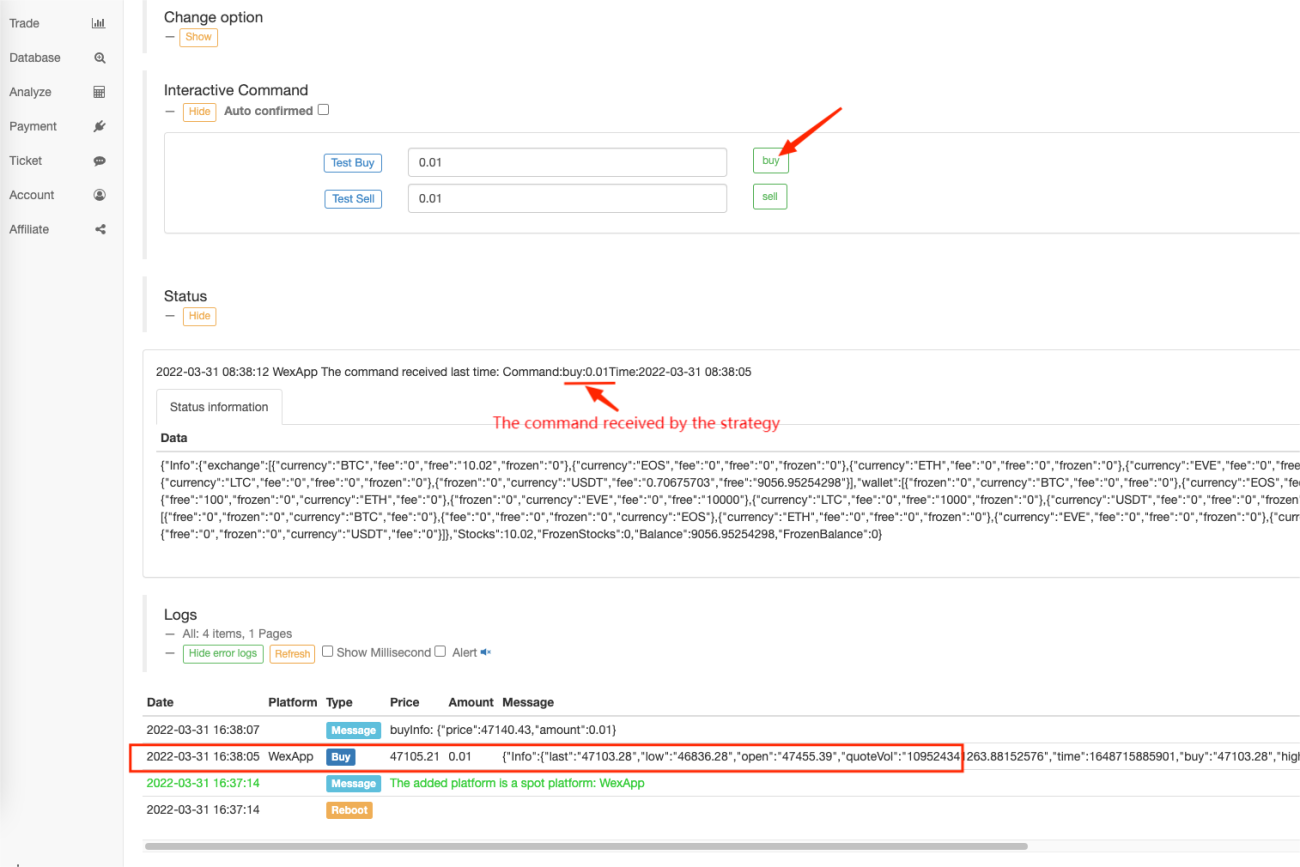Click the Affiliate share icon in sidebar
Screen dimensions: 1300x867
[x=99, y=229]
